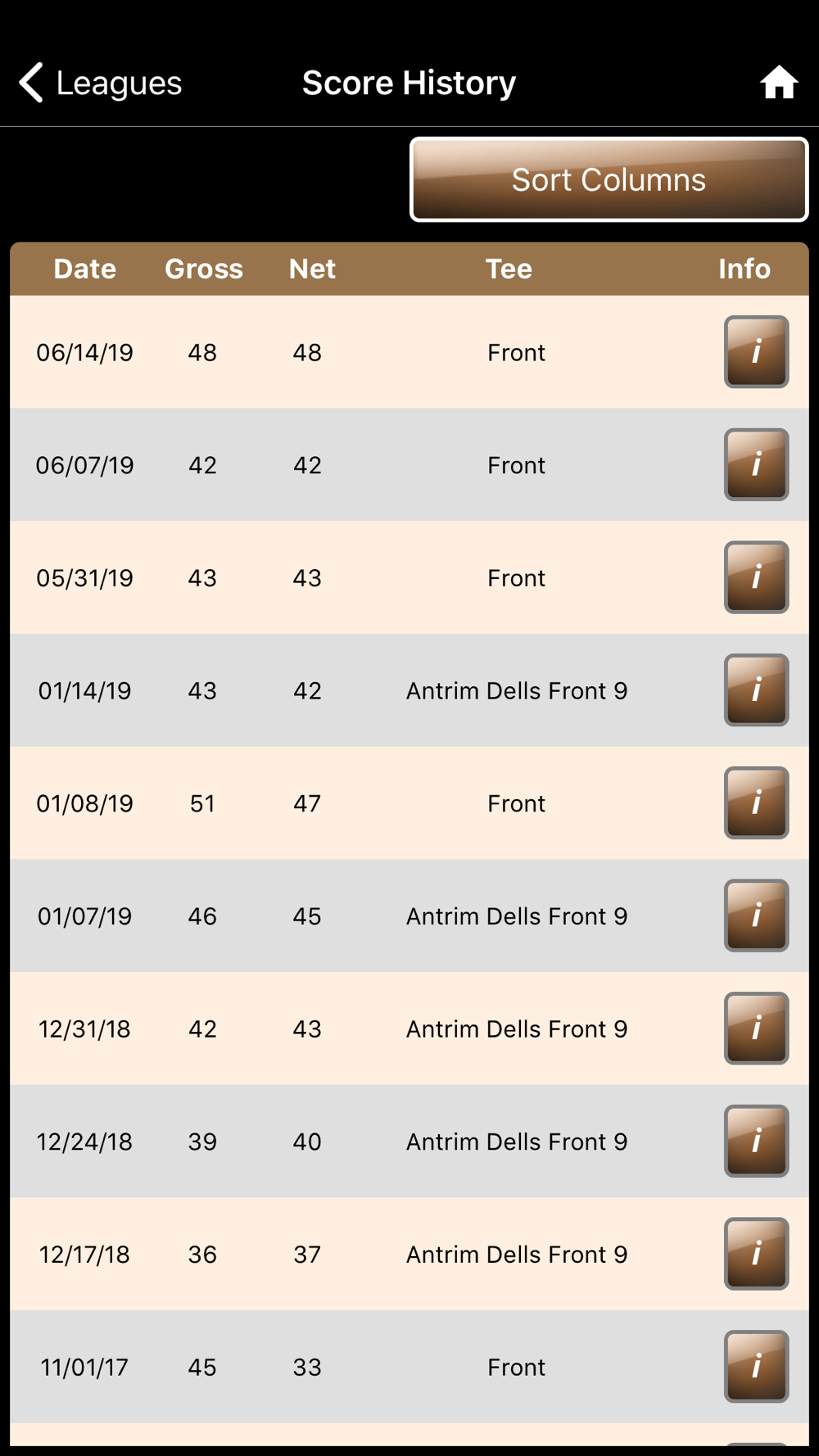Image resolution: width=819 pixels, height=1456 pixels.
Task: Open info for 12/24/18 round
Action: pyautogui.click(x=756, y=1141)
